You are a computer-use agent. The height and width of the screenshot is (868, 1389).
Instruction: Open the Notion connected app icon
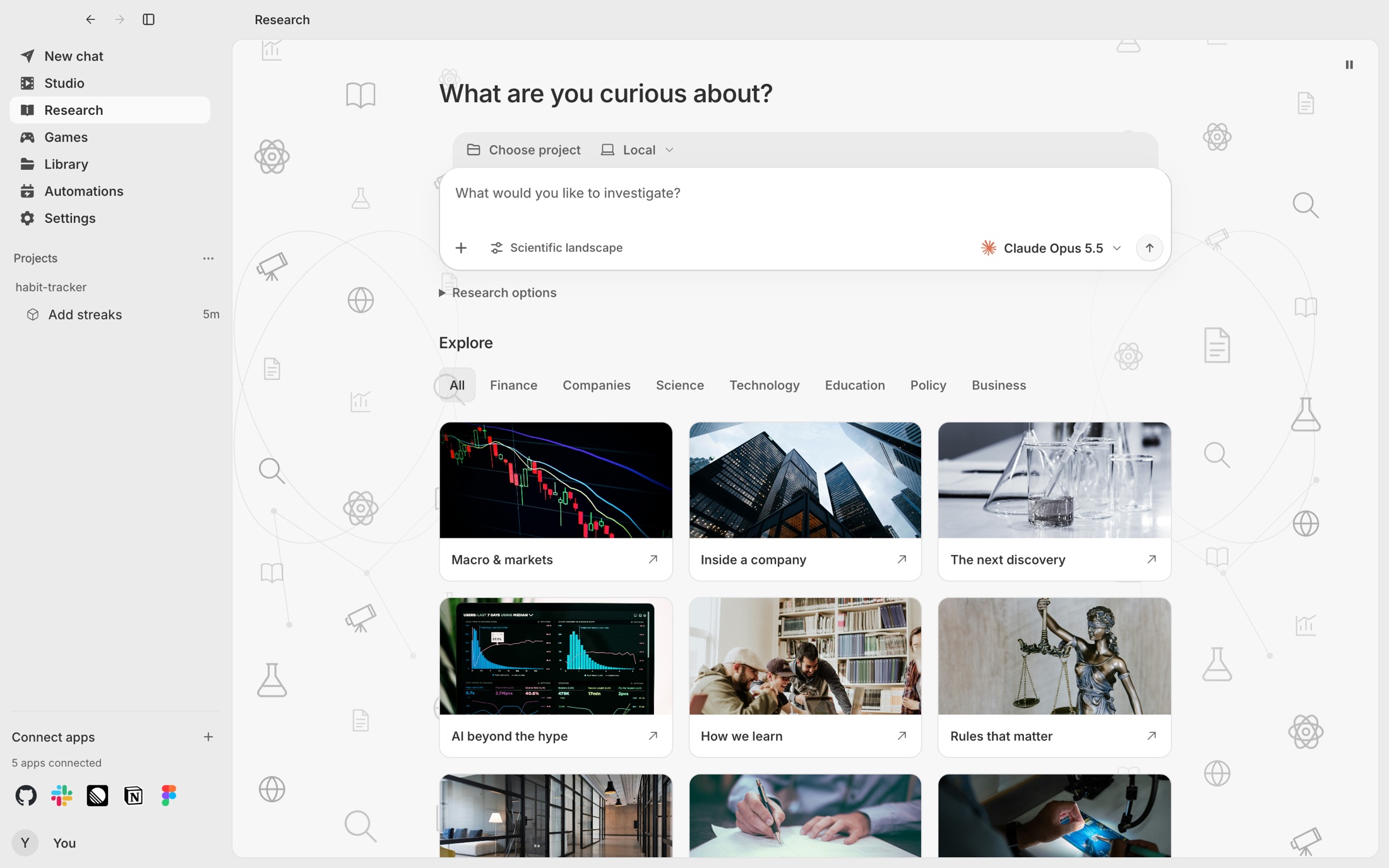(x=133, y=795)
